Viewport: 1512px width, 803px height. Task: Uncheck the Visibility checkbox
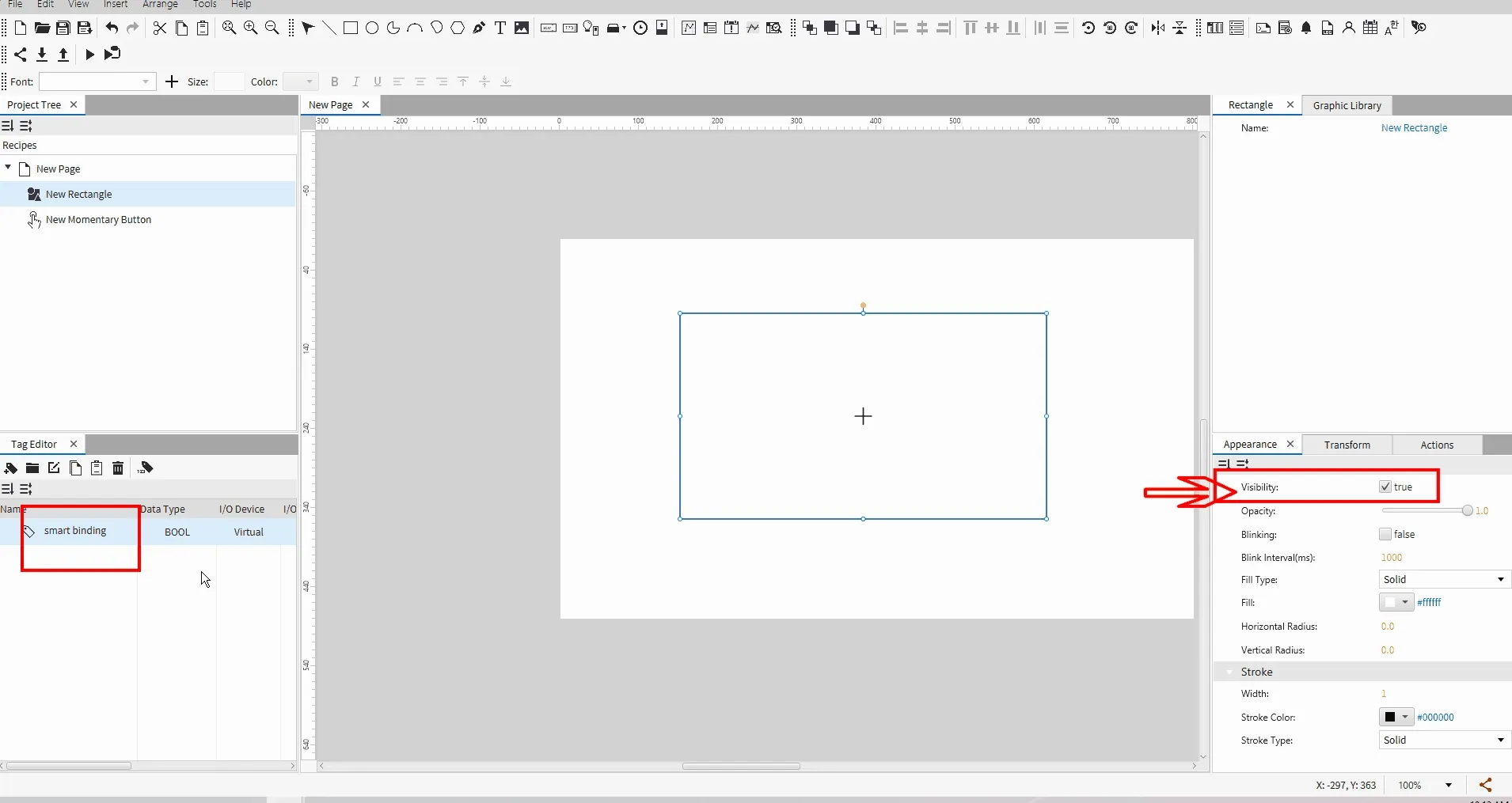1385,487
